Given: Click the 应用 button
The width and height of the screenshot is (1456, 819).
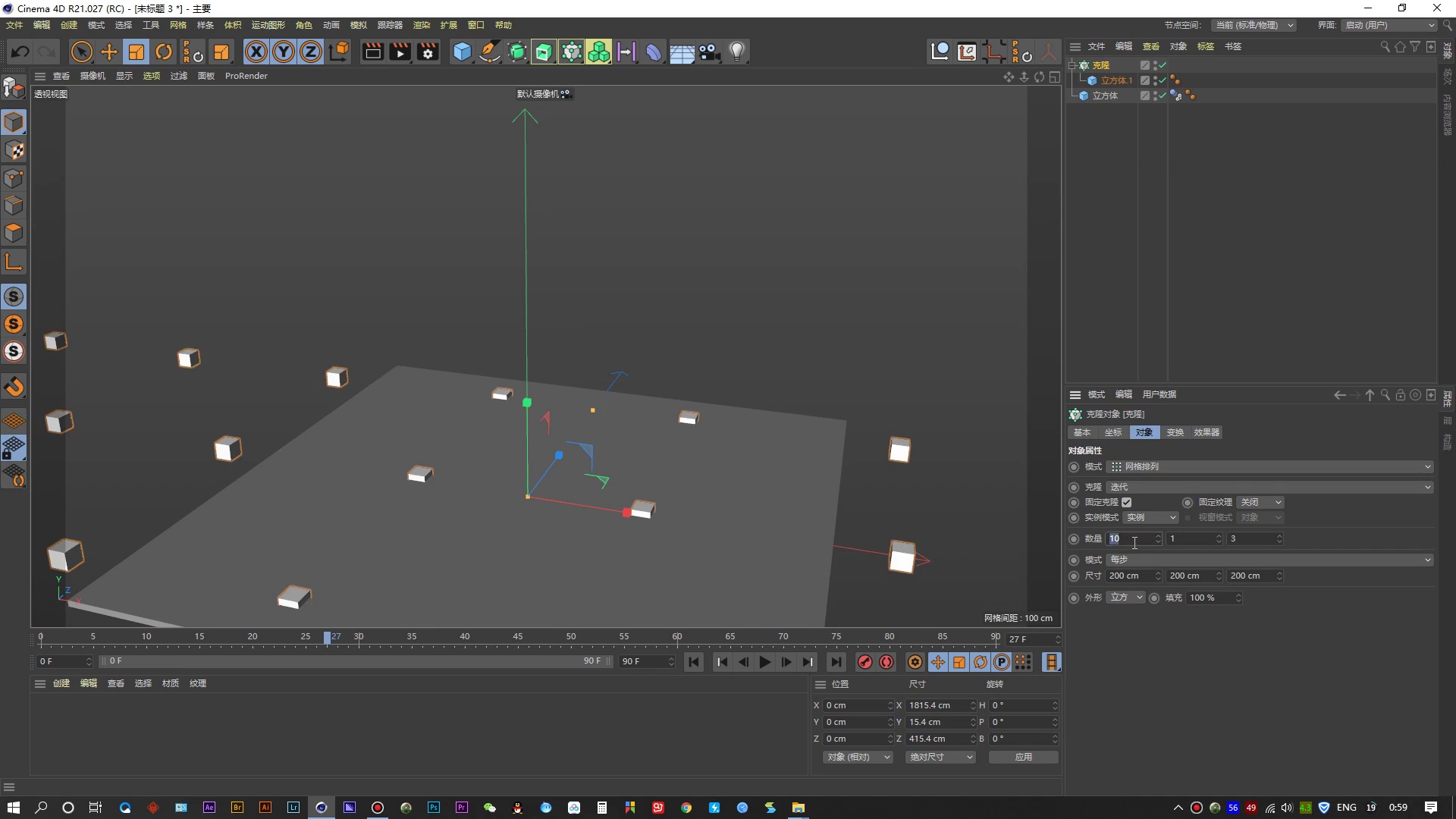Looking at the screenshot, I should (1023, 757).
